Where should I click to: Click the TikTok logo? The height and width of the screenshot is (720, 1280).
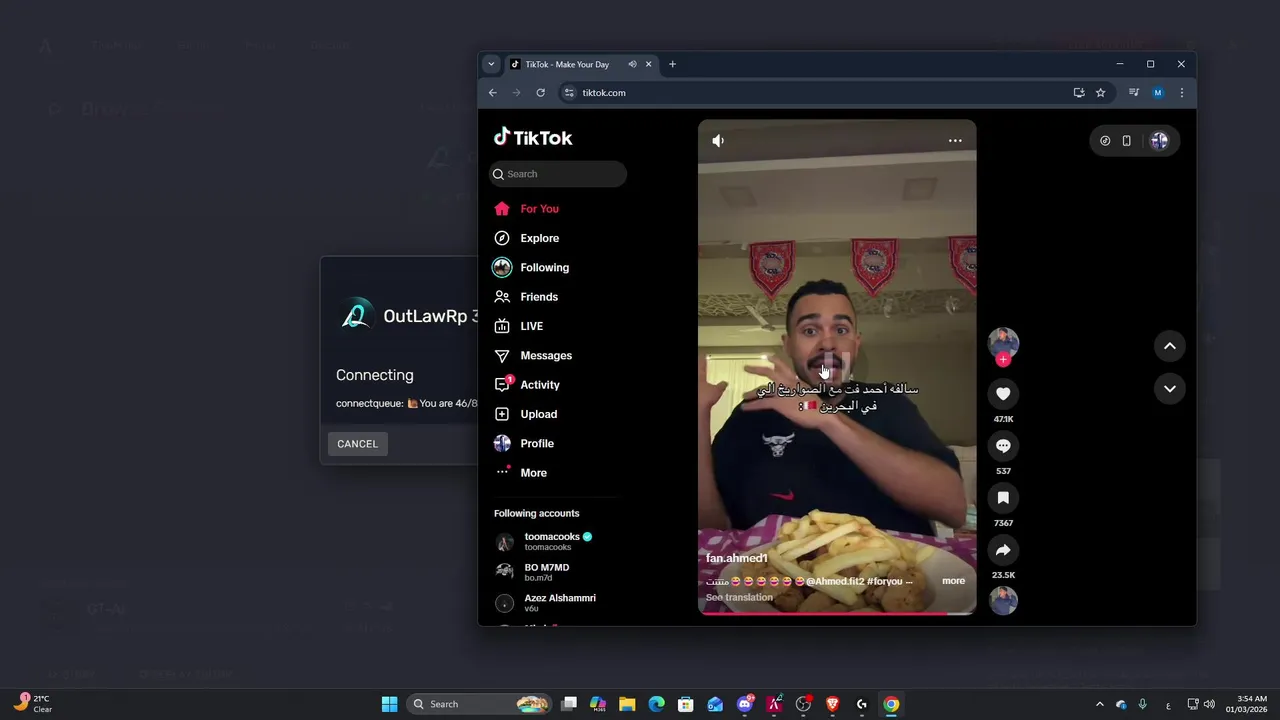click(x=533, y=138)
